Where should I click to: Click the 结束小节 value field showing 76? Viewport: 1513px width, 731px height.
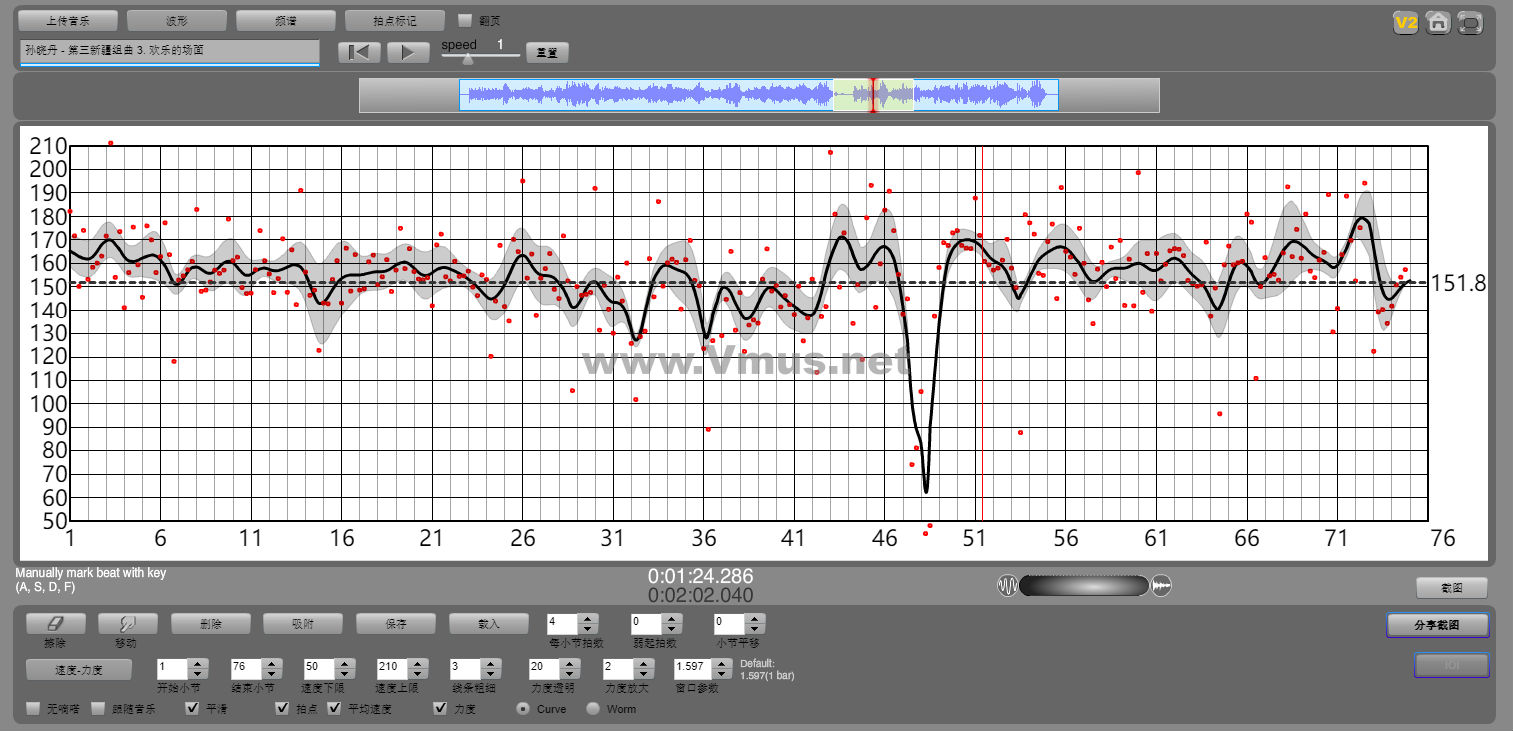pyautogui.click(x=245, y=669)
